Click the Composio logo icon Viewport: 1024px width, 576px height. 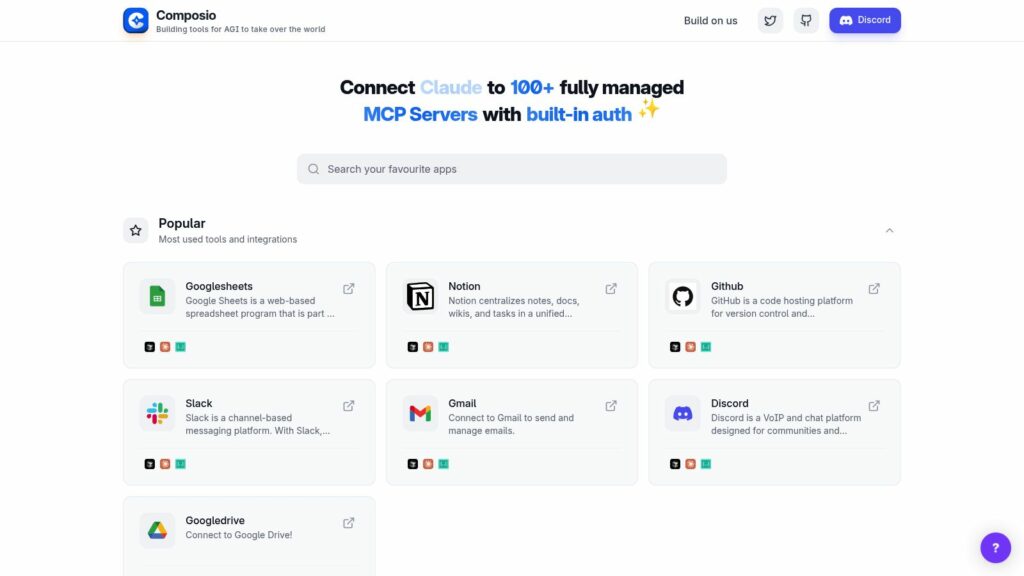point(136,20)
